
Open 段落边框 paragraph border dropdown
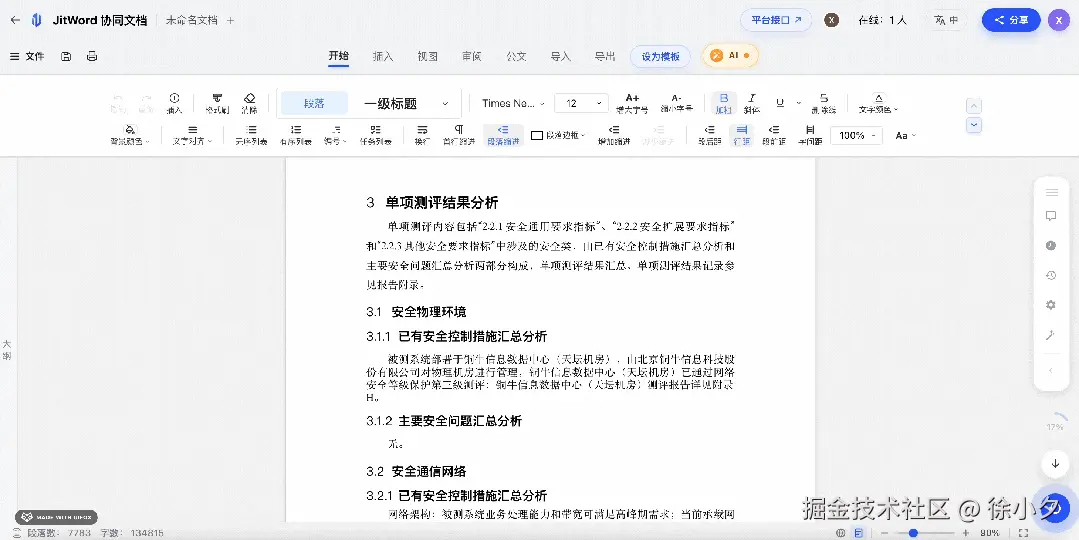(x=559, y=136)
